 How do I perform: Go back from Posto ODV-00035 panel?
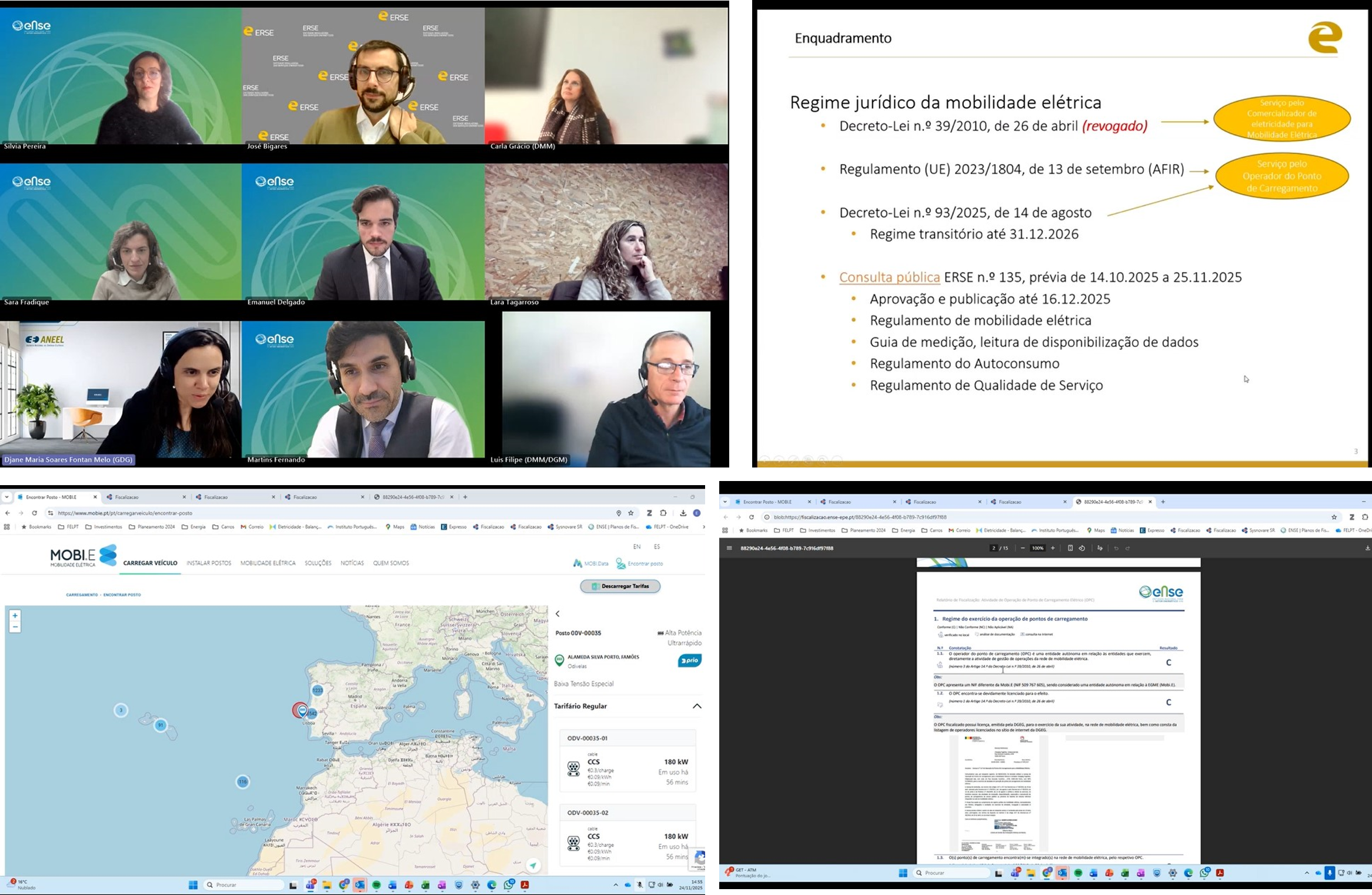pyautogui.click(x=558, y=613)
